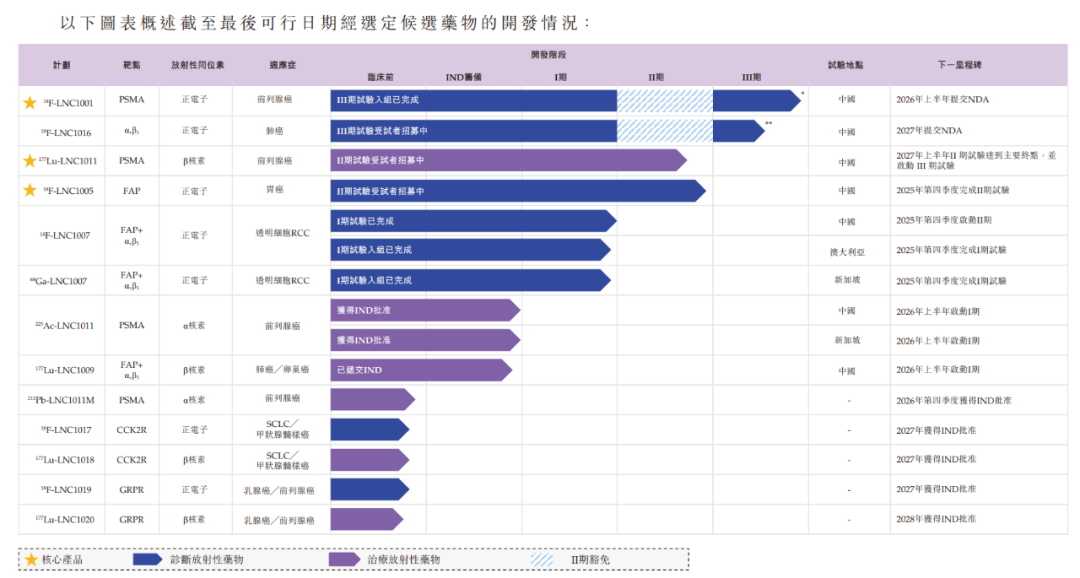Click the 計劃 column header
This screenshot has height=578, width=1080.
pyautogui.click(x=61, y=65)
